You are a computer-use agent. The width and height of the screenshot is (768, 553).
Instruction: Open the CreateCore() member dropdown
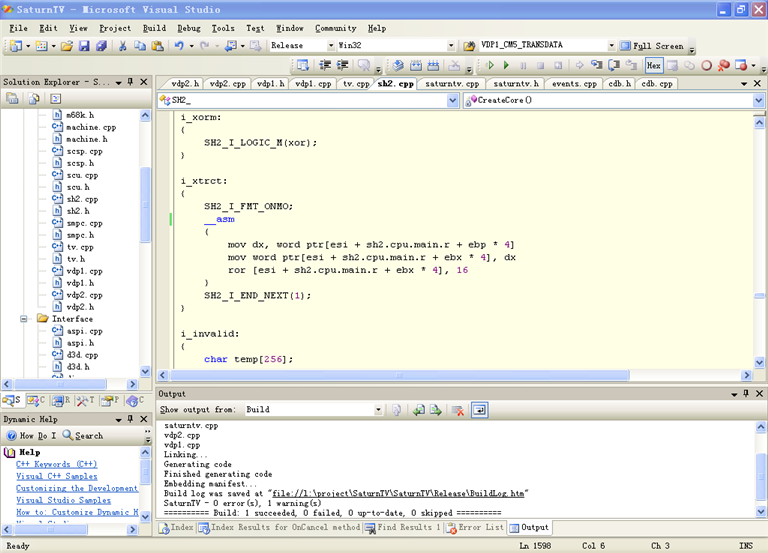point(758,100)
